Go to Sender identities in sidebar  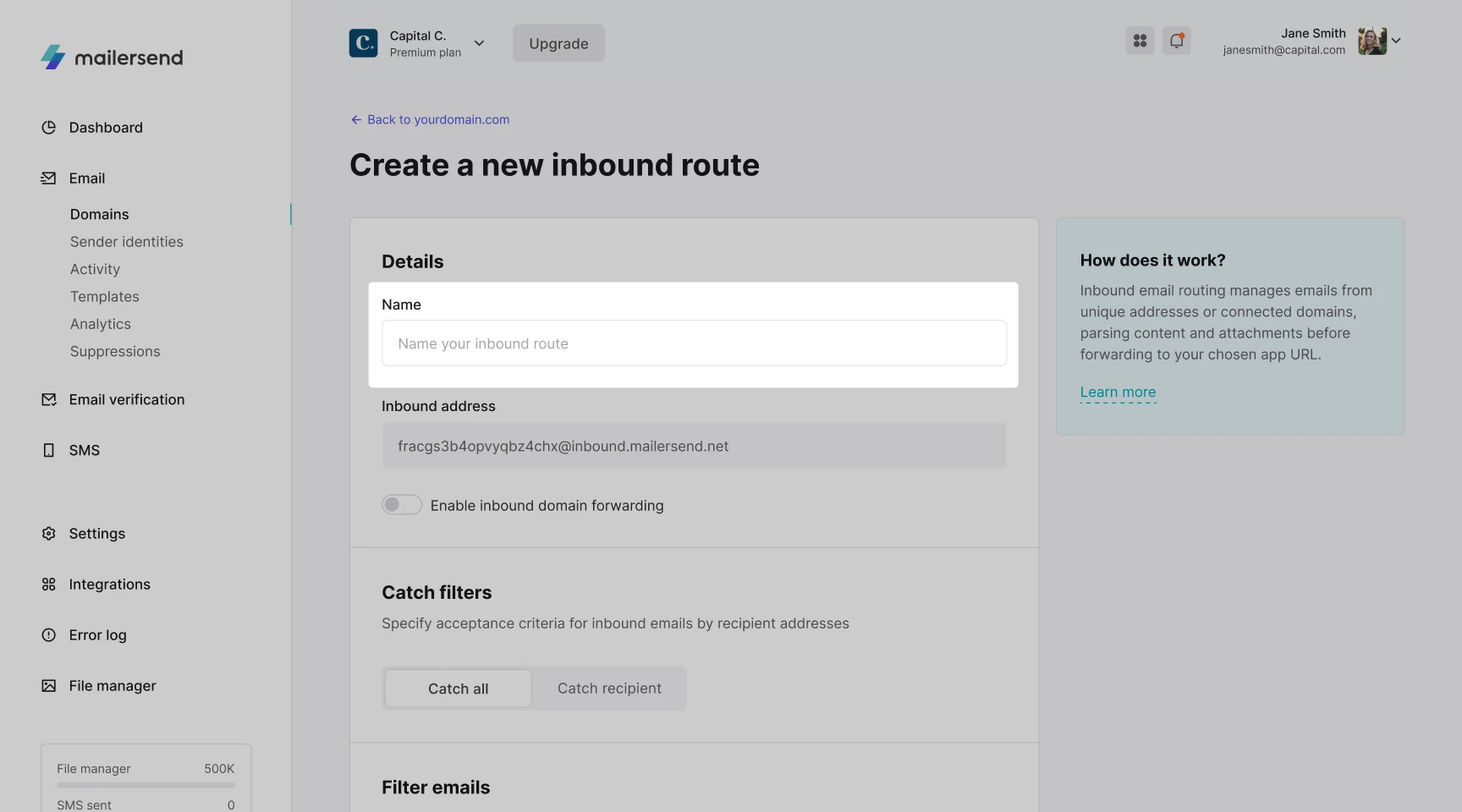127,242
